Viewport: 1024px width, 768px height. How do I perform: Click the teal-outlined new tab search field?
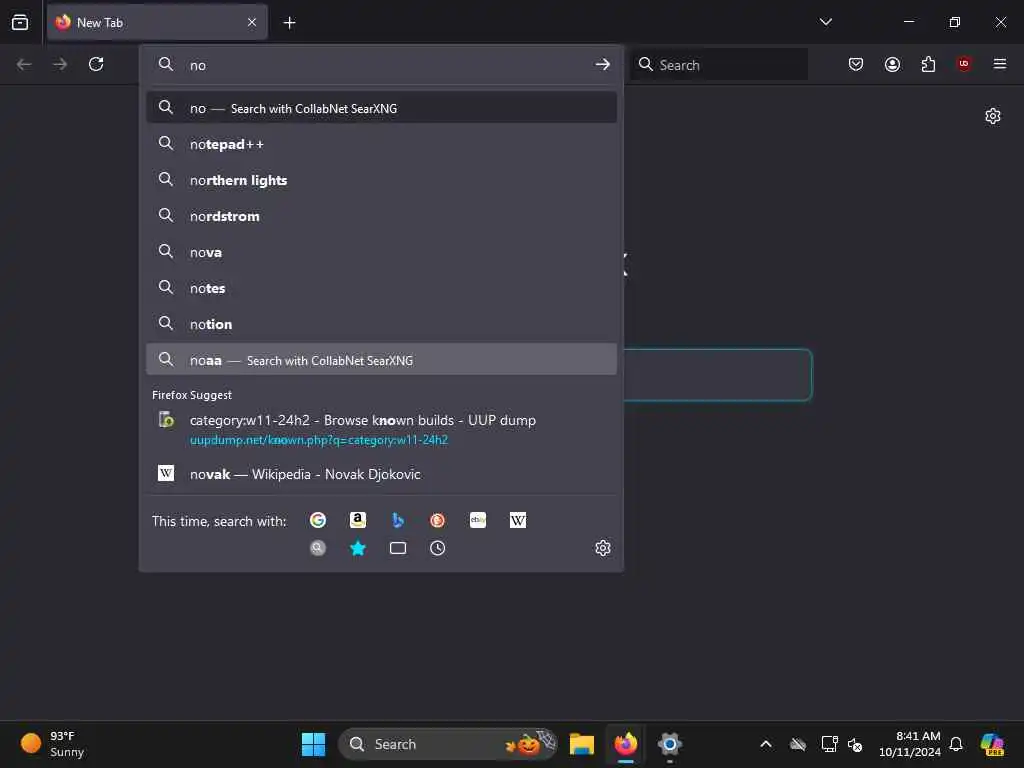pyautogui.click(x=718, y=375)
